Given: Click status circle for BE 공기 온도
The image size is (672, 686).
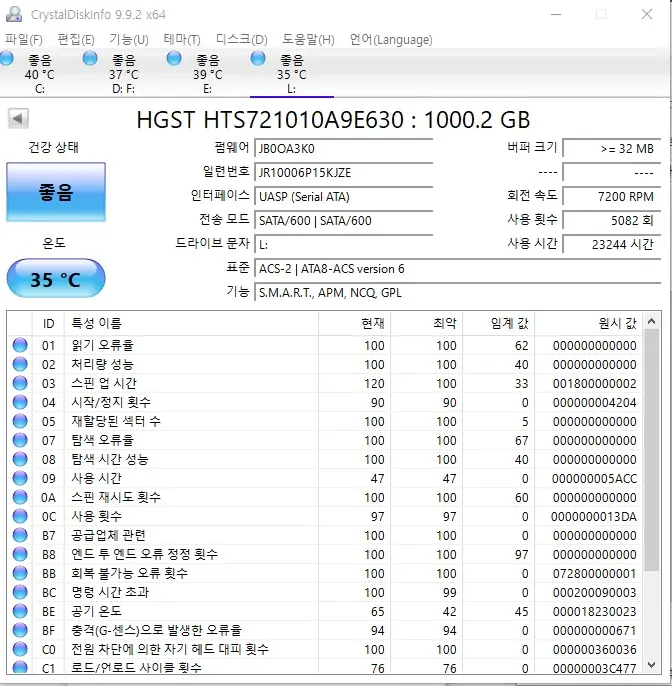Looking at the screenshot, I should (20, 611).
